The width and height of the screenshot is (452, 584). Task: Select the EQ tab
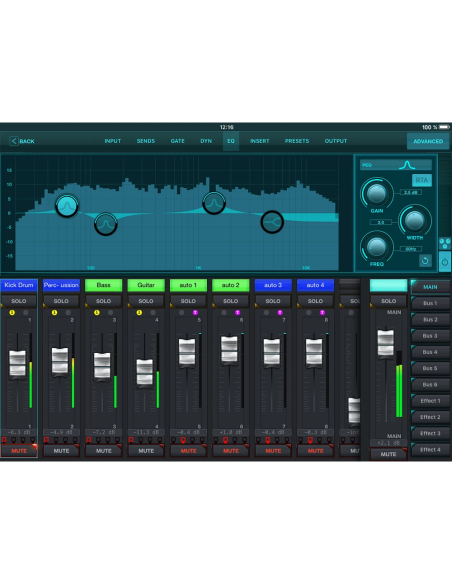click(x=231, y=141)
